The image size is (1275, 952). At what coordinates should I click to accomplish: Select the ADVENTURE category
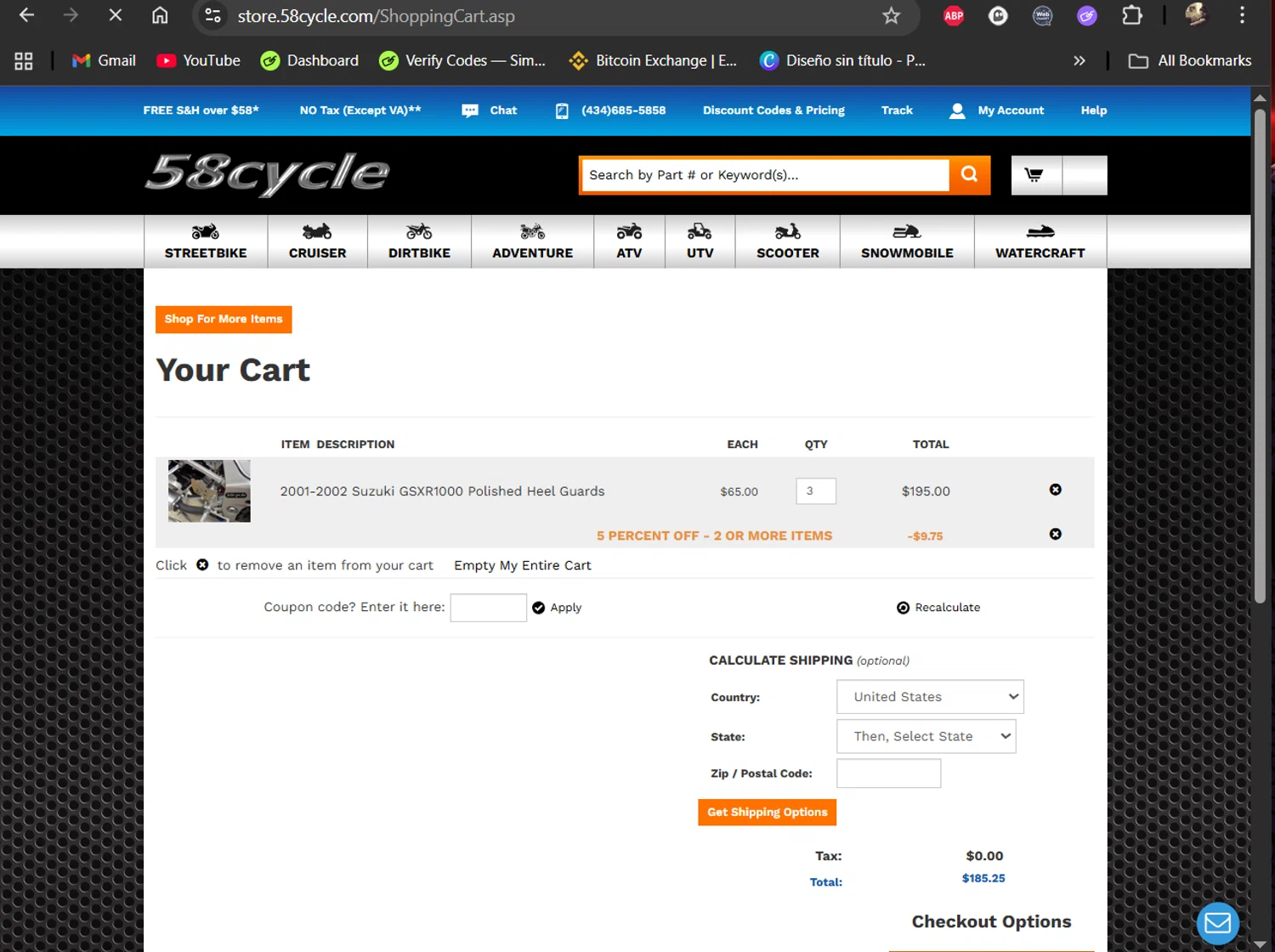click(x=533, y=241)
